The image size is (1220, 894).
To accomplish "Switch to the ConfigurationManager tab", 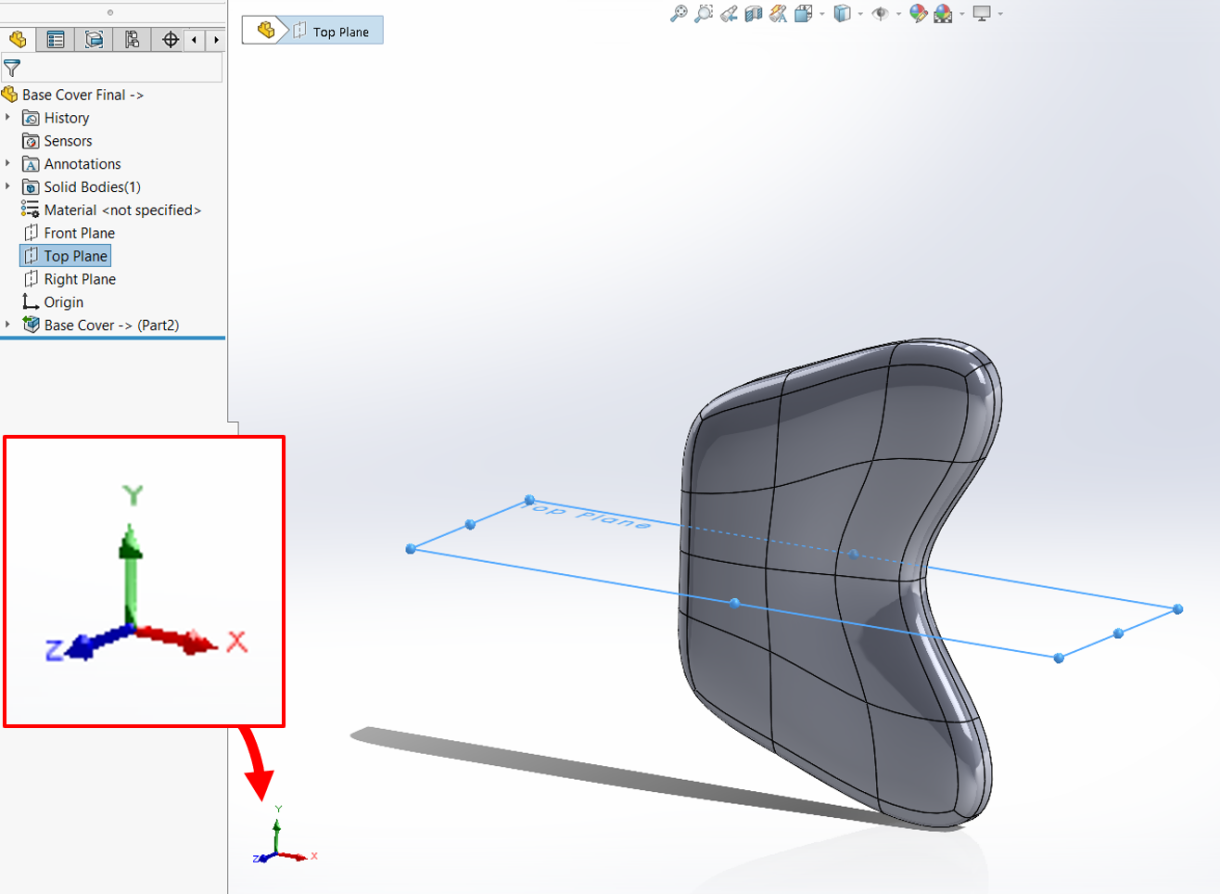I will click(94, 40).
